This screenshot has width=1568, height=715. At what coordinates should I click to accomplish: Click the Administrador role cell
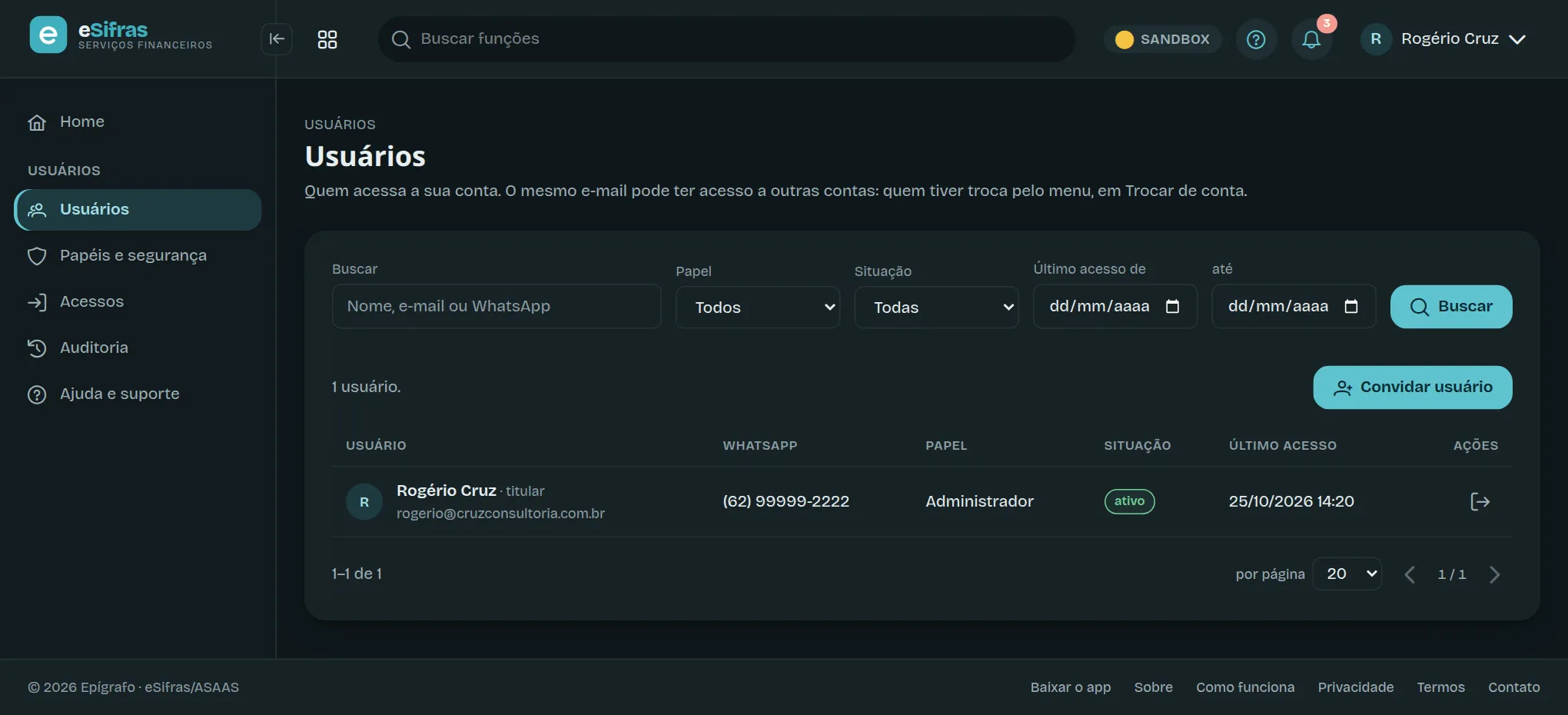pyautogui.click(x=979, y=501)
